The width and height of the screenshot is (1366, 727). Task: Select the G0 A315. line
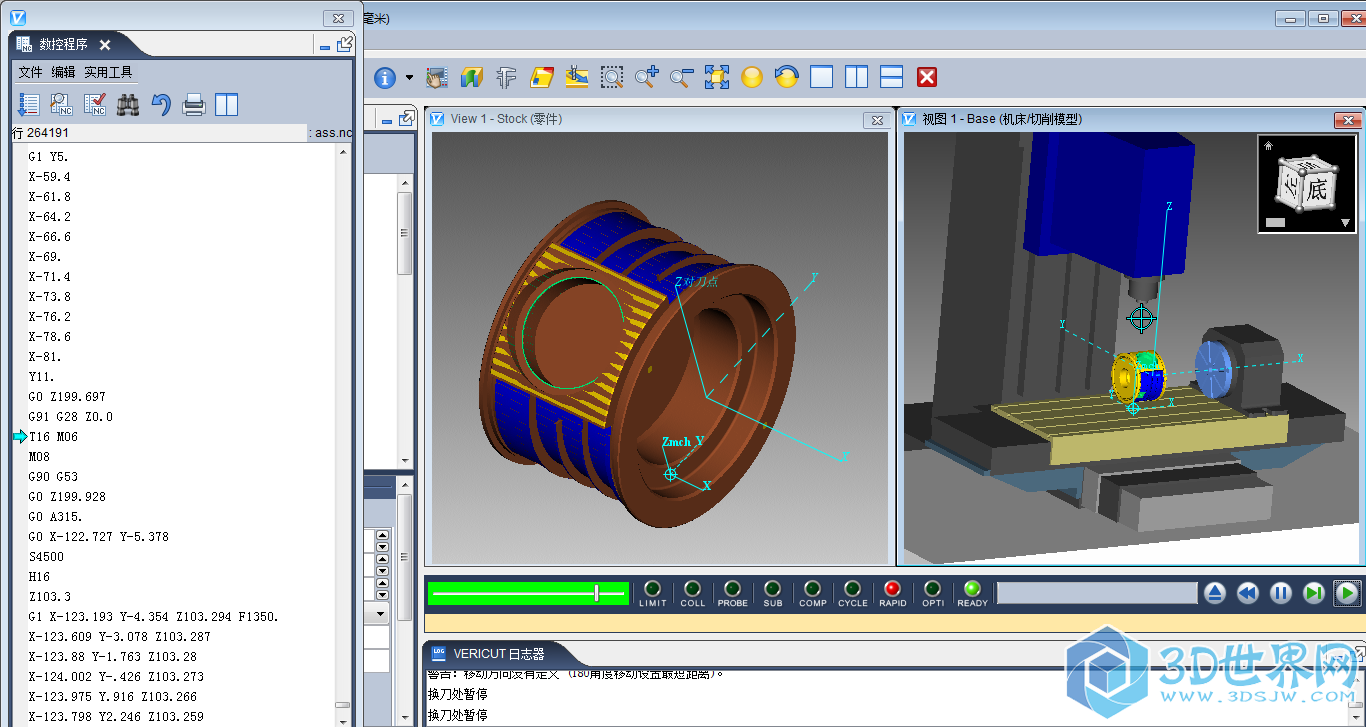tap(57, 517)
